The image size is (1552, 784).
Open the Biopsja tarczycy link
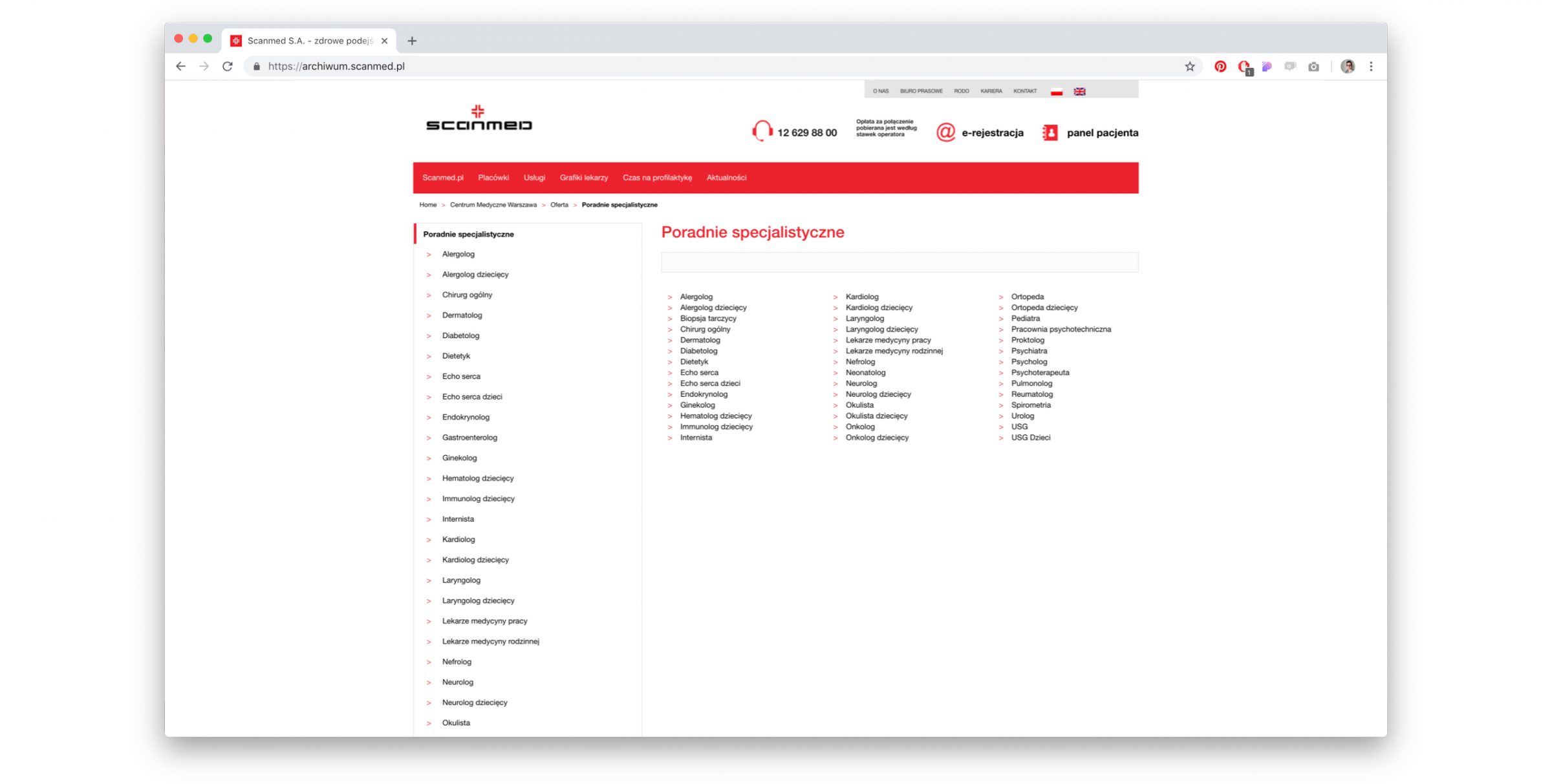tap(708, 319)
